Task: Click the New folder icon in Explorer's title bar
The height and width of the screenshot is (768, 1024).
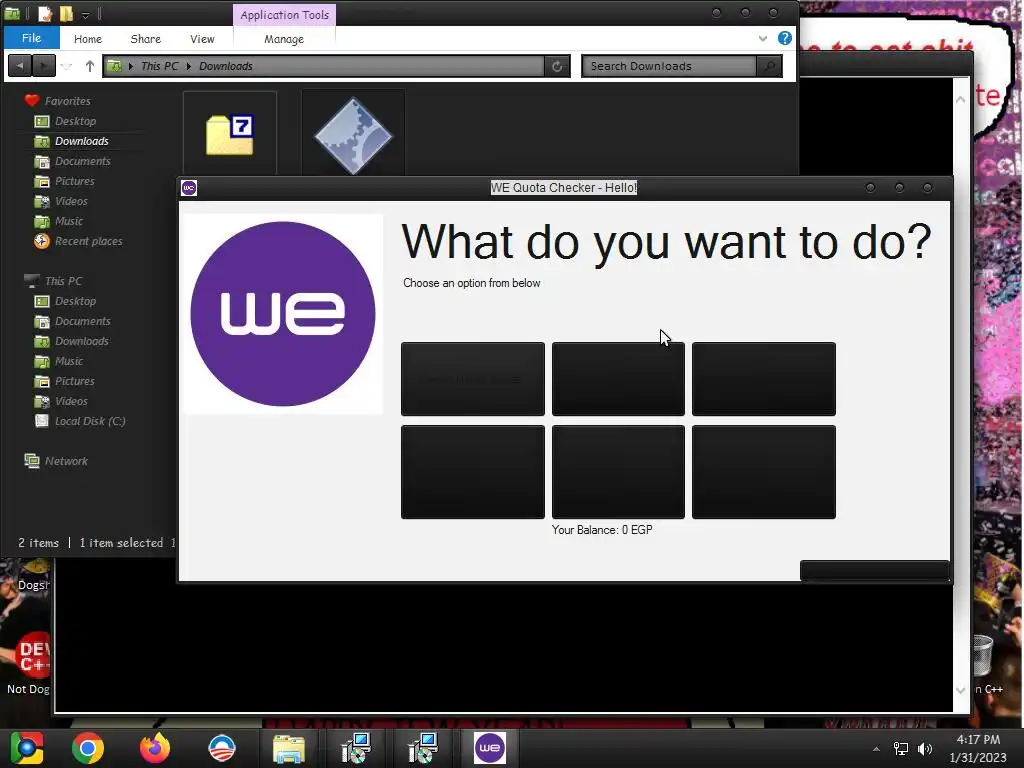Action: tap(66, 13)
